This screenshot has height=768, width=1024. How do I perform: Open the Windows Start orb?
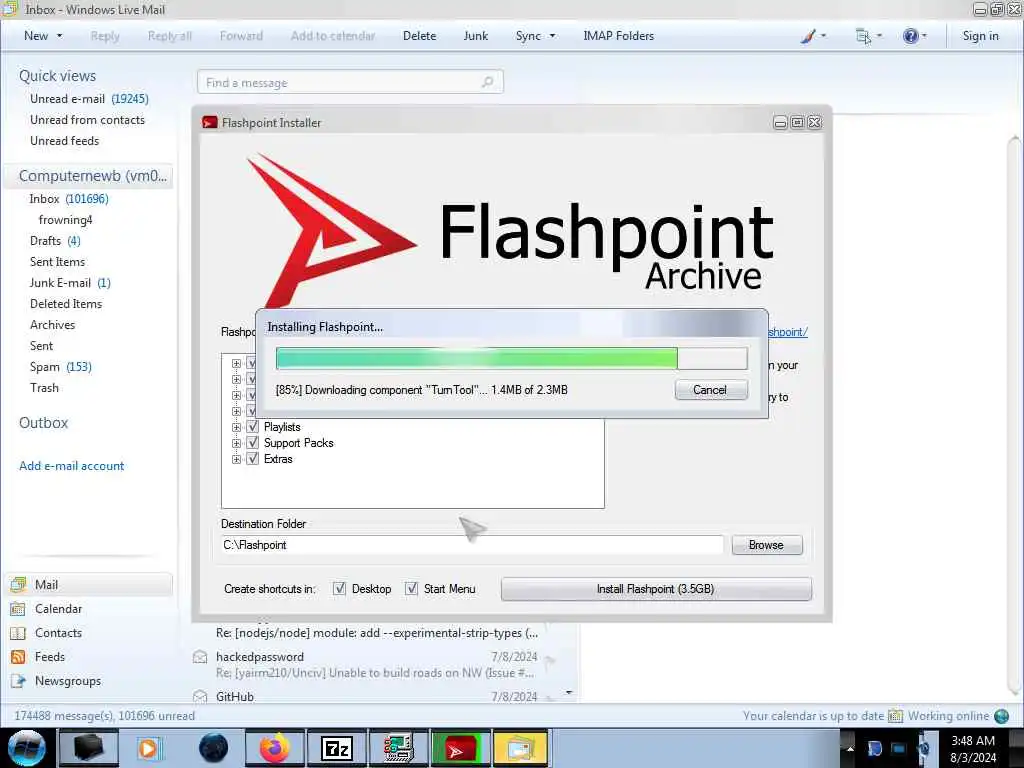[27, 748]
